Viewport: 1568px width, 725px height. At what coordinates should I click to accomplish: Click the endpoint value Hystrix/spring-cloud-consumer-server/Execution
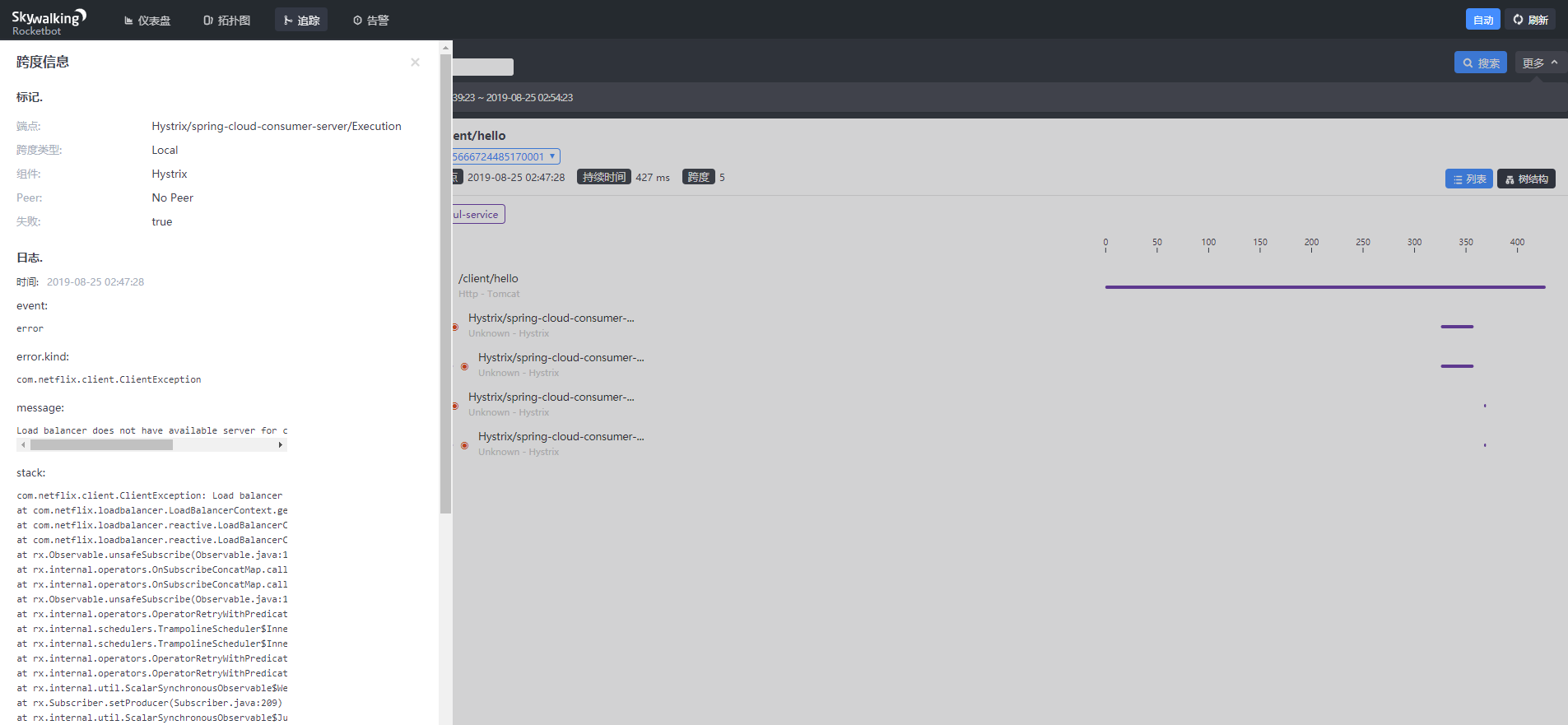(x=277, y=126)
